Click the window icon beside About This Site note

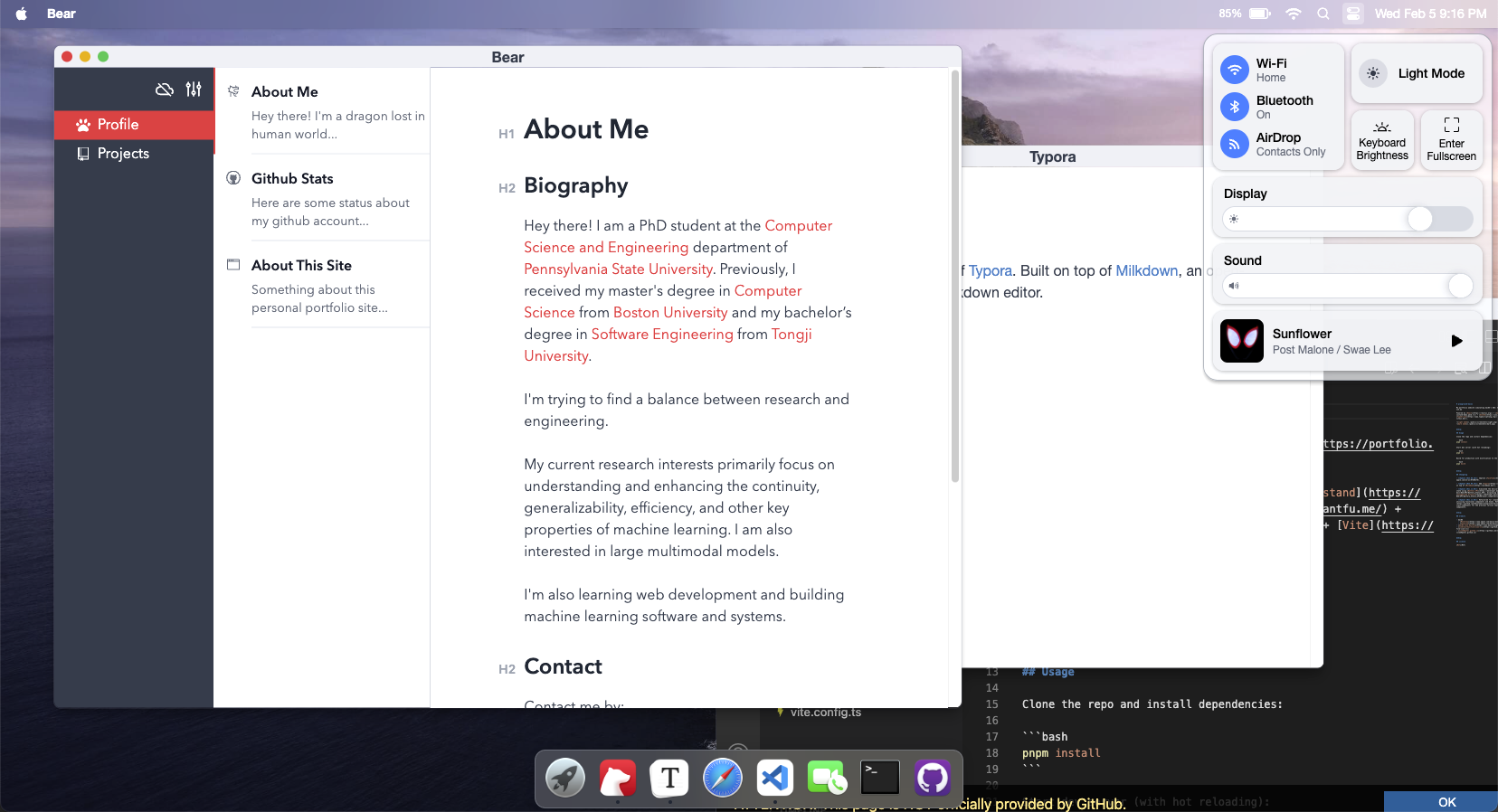click(233, 265)
